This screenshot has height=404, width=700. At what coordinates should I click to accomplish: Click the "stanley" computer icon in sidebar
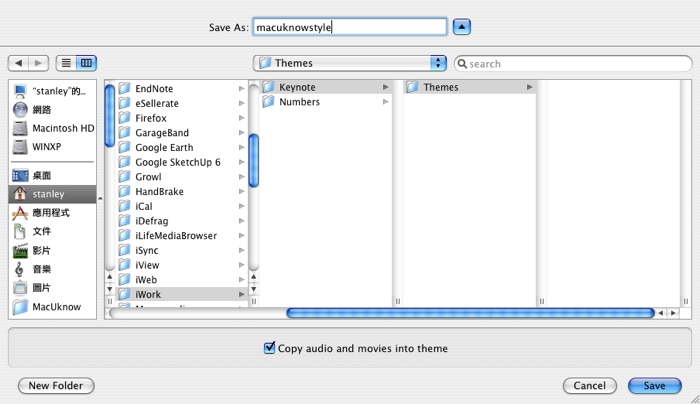(20, 91)
